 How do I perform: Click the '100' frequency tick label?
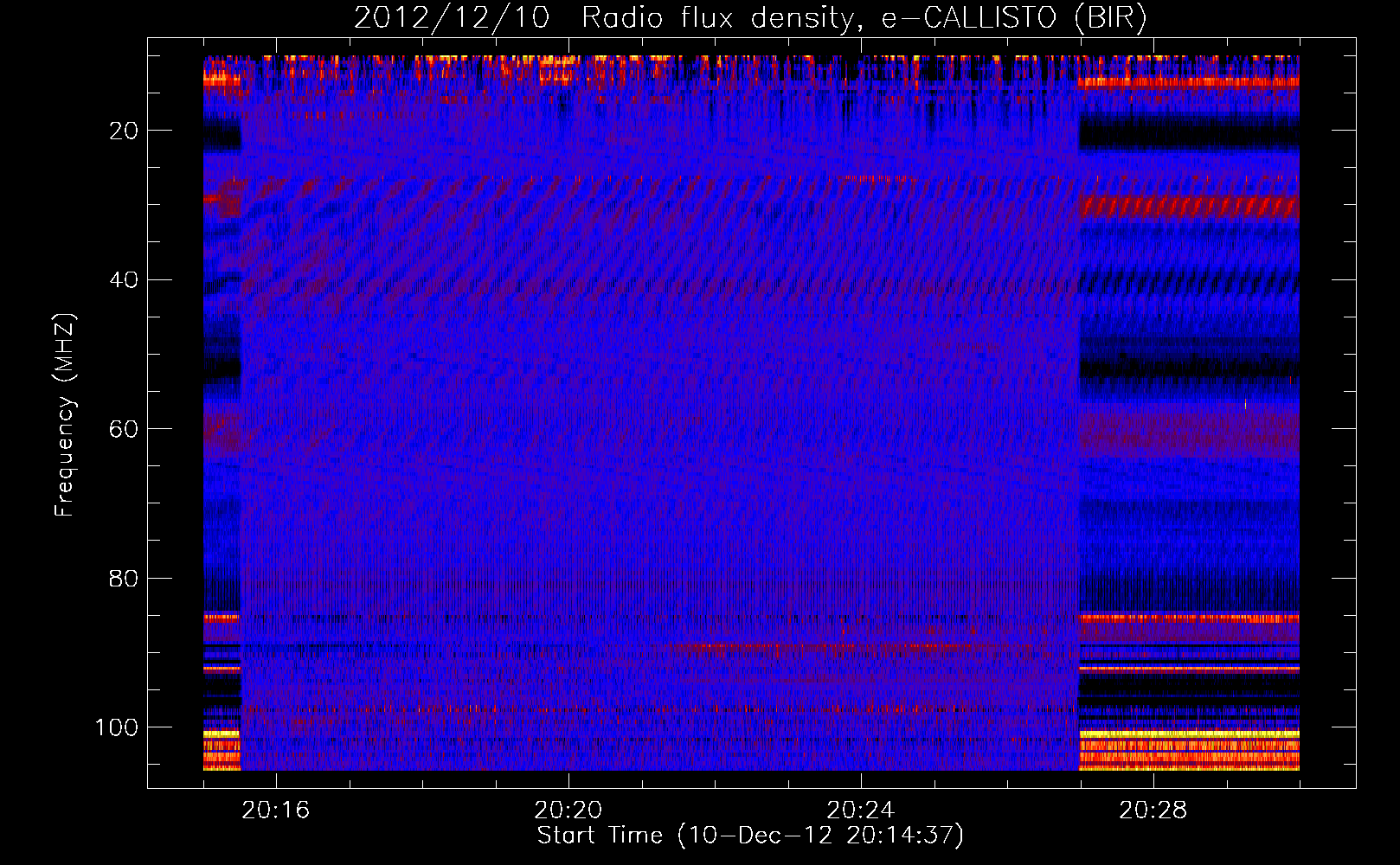[x=116, y=727]
